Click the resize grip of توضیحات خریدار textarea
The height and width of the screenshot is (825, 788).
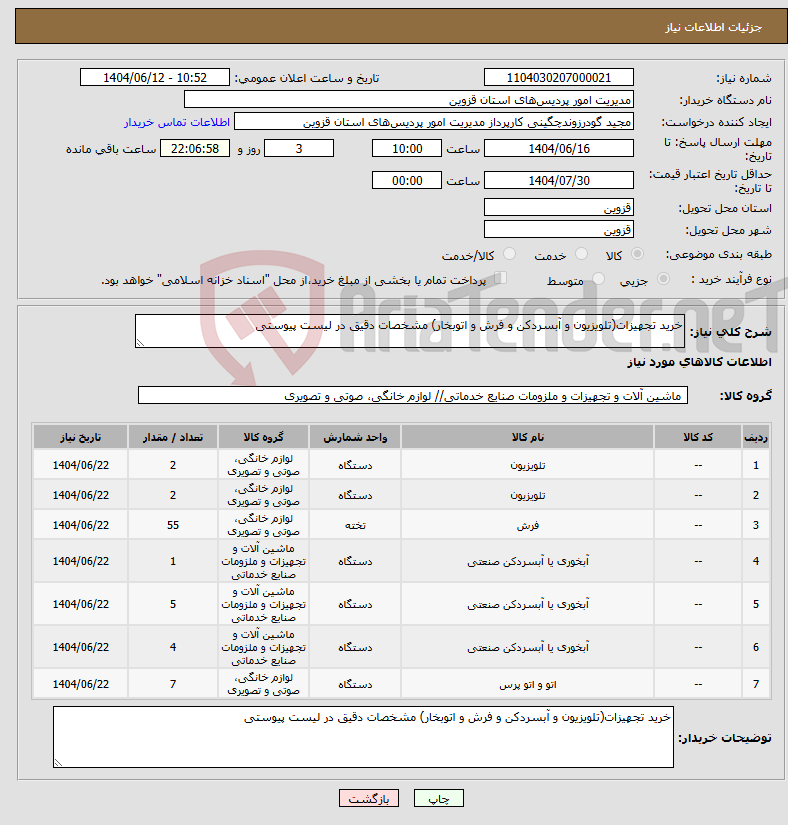click(x=58, y=763)
